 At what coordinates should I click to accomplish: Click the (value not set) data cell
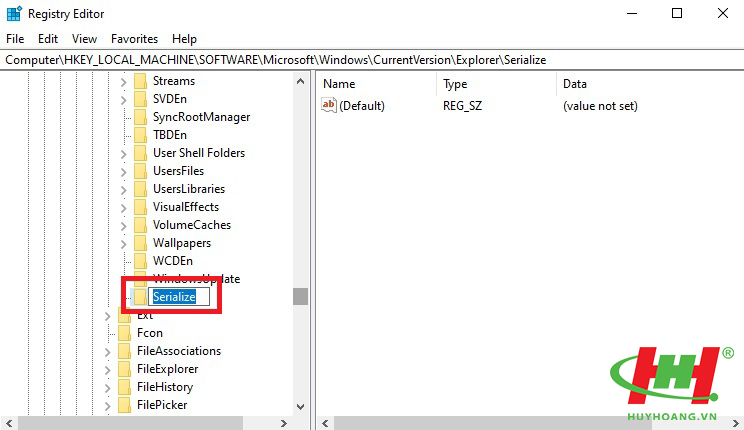click(x=600, y=106)
